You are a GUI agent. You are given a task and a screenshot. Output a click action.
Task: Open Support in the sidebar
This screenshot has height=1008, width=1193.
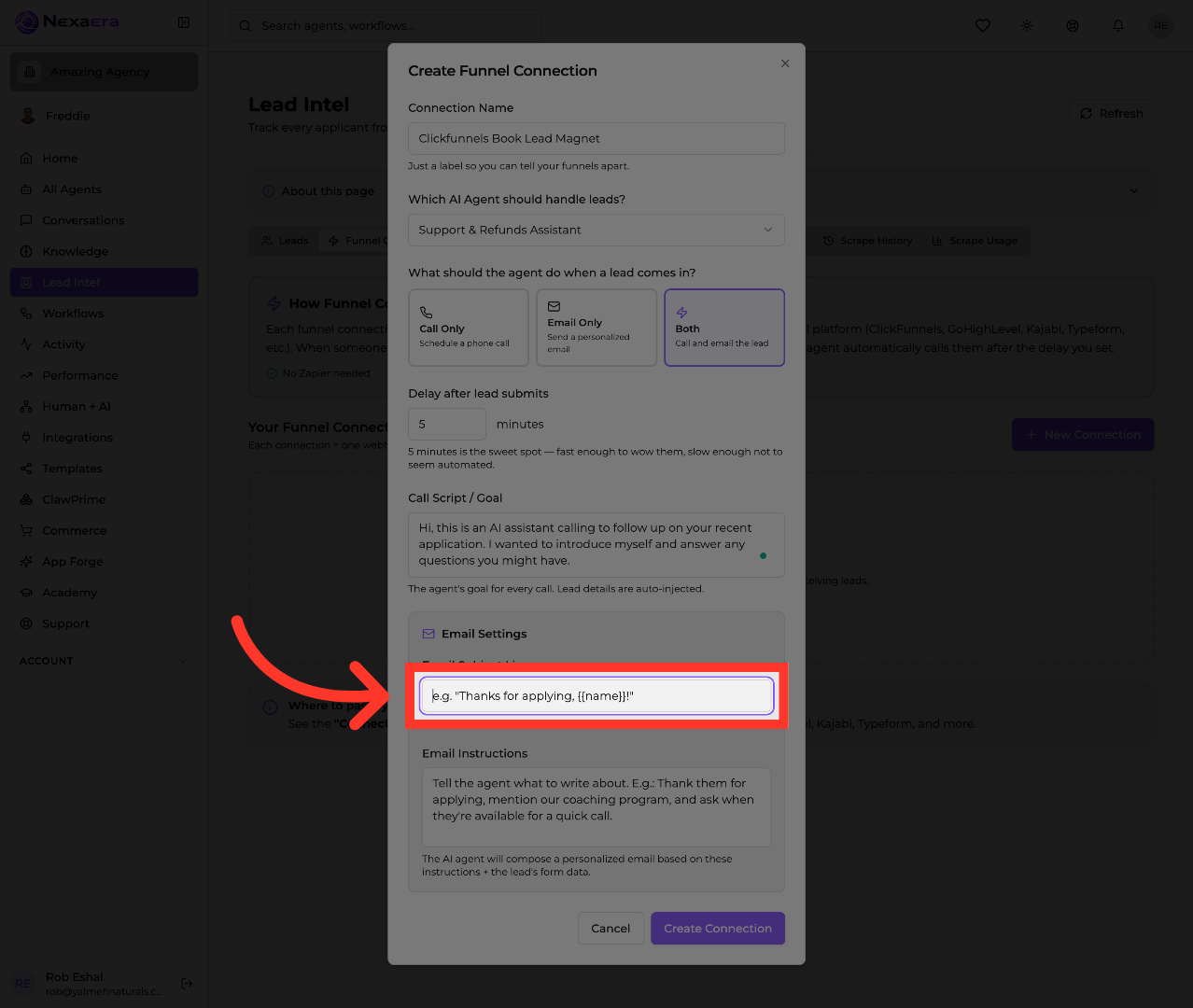pyautogui.click(x=104, y=623)
